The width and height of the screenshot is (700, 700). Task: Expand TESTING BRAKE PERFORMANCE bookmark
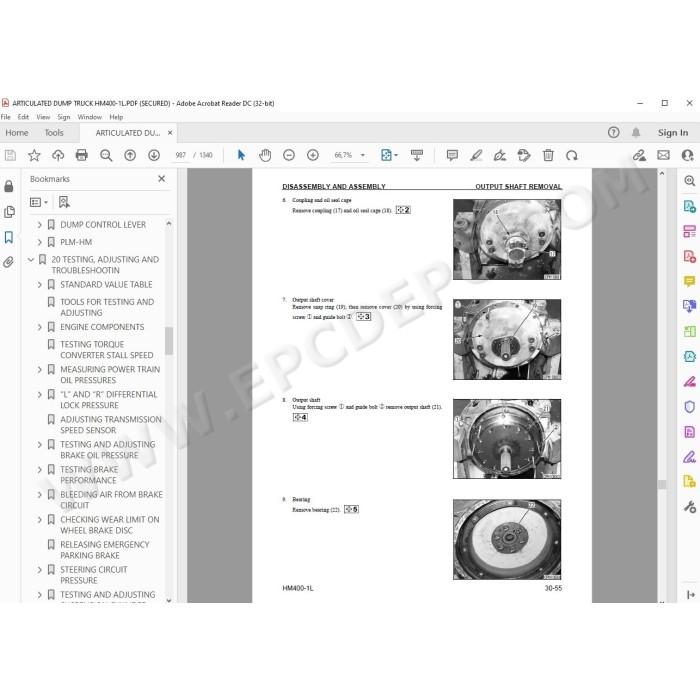pyautogui.click(x=39, y=470)
